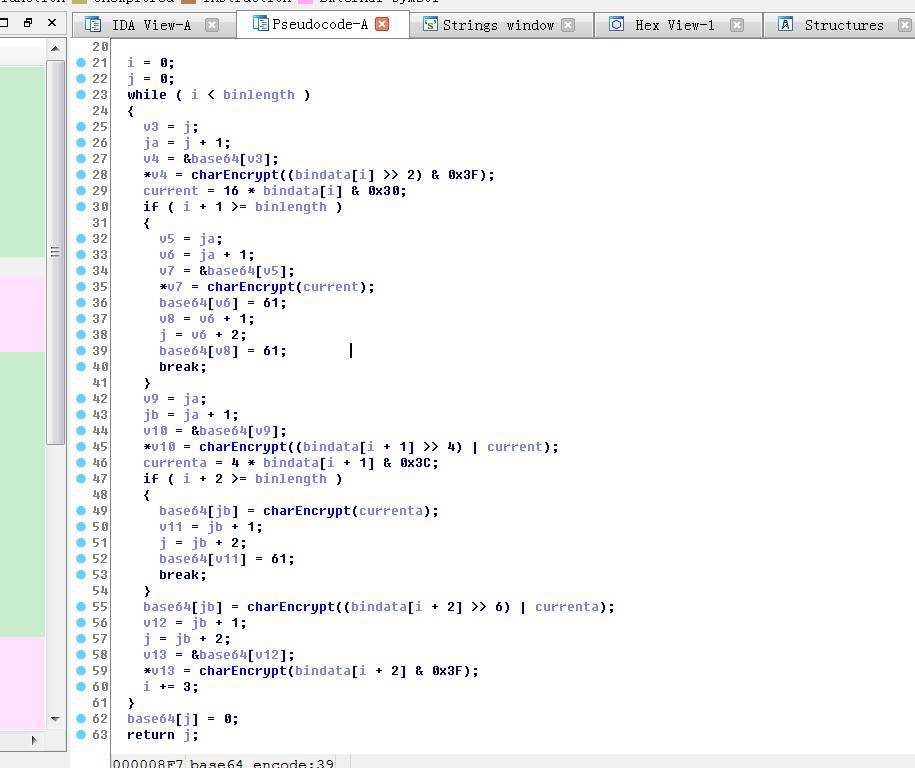This screenshot has height=768, width=915.
Task: Click the Pseudocode-A tab icon
Action: (260, 23)
